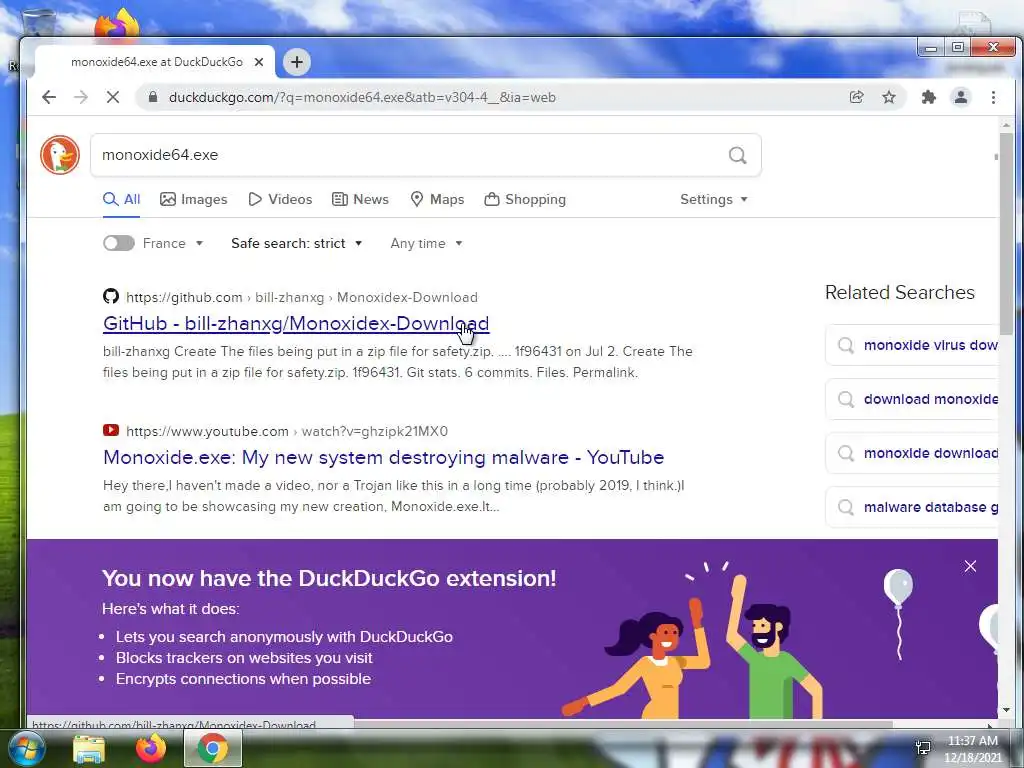Viewport: 1024px width, 768px height.
Task: Open the France region dropdown
Action: [x=173, y=243]
